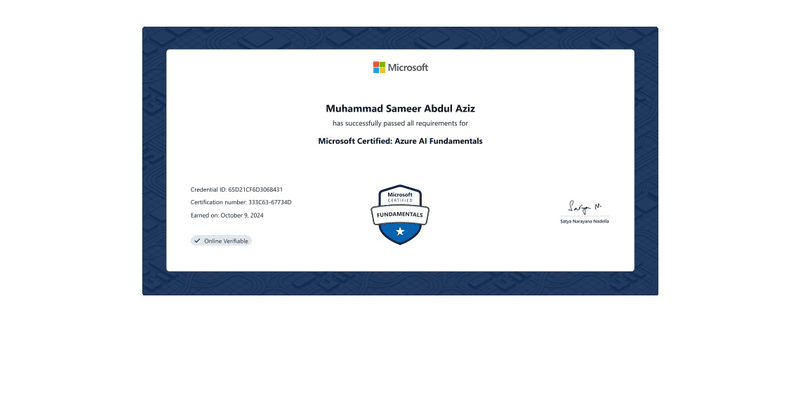Click 'Microsoft Certified: Azure AI Fundamentals' title

coord(400,141)
